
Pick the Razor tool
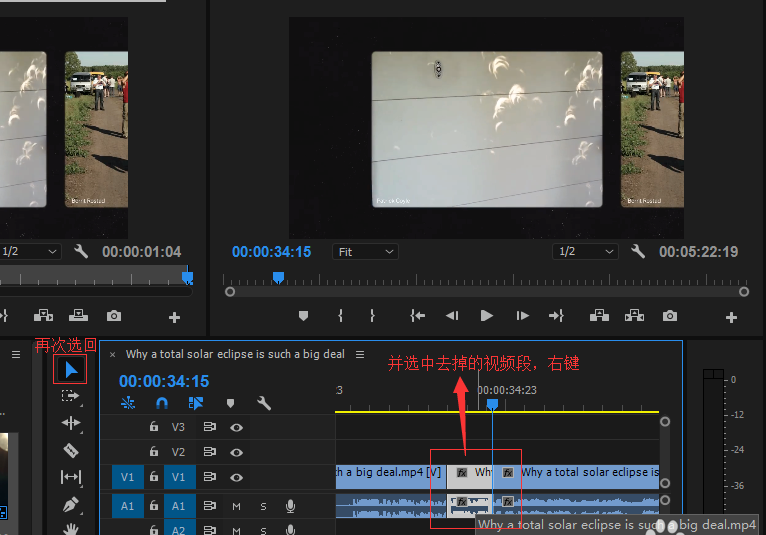click(71, 450)
